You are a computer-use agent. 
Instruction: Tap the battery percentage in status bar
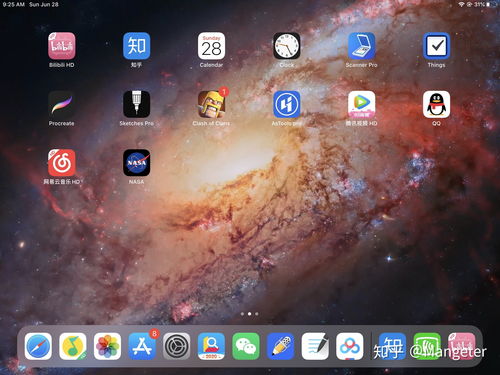(479, 4)
